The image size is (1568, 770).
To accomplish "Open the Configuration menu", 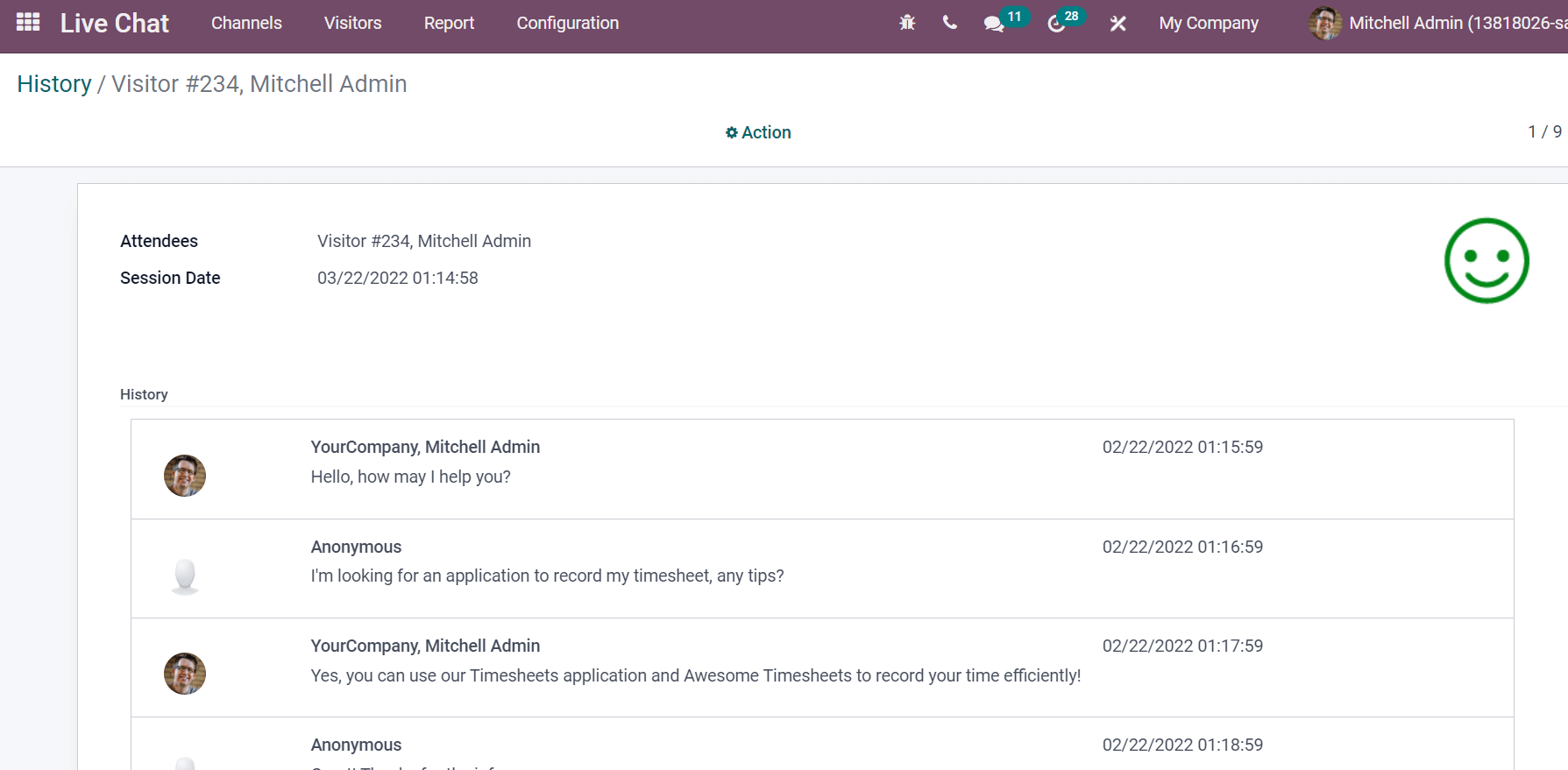I will tap(567, 24).
